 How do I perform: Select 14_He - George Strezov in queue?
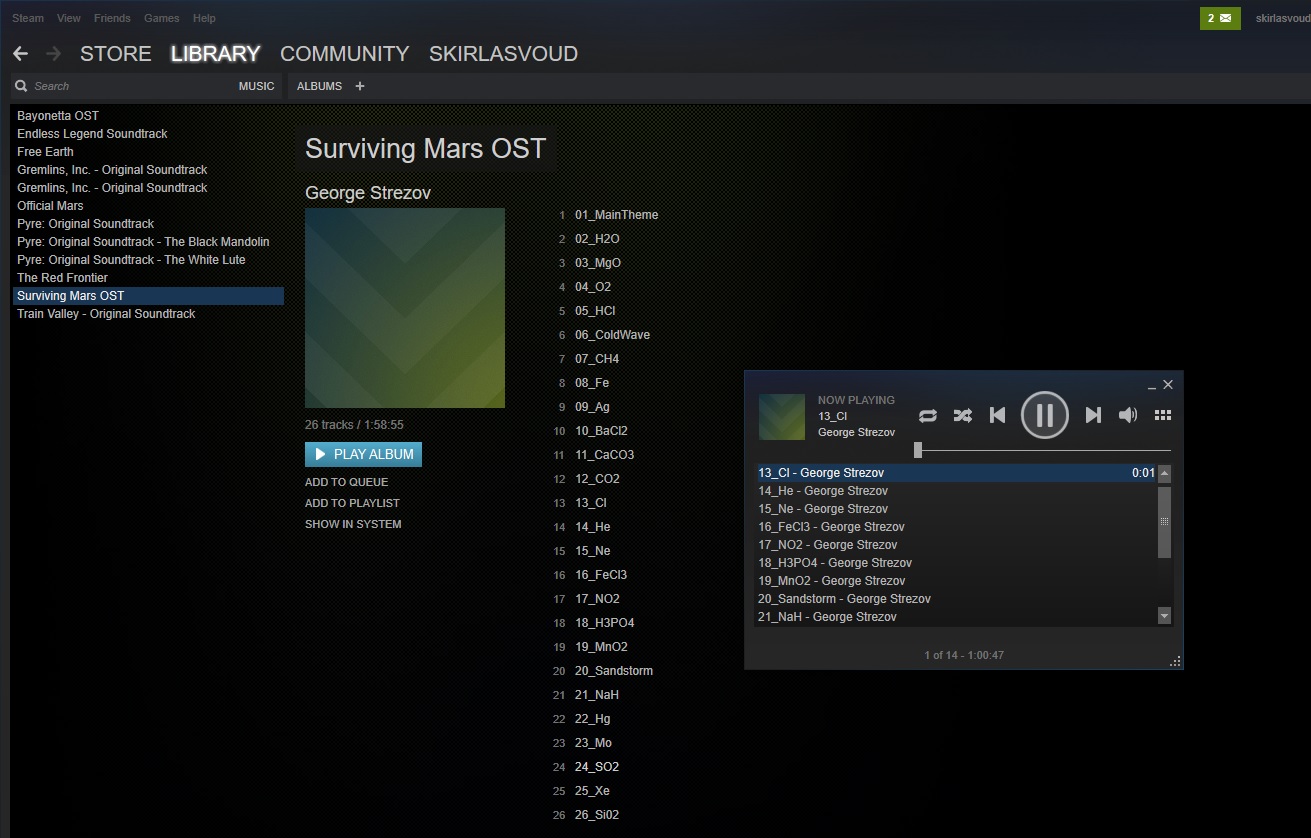(956, 491)
